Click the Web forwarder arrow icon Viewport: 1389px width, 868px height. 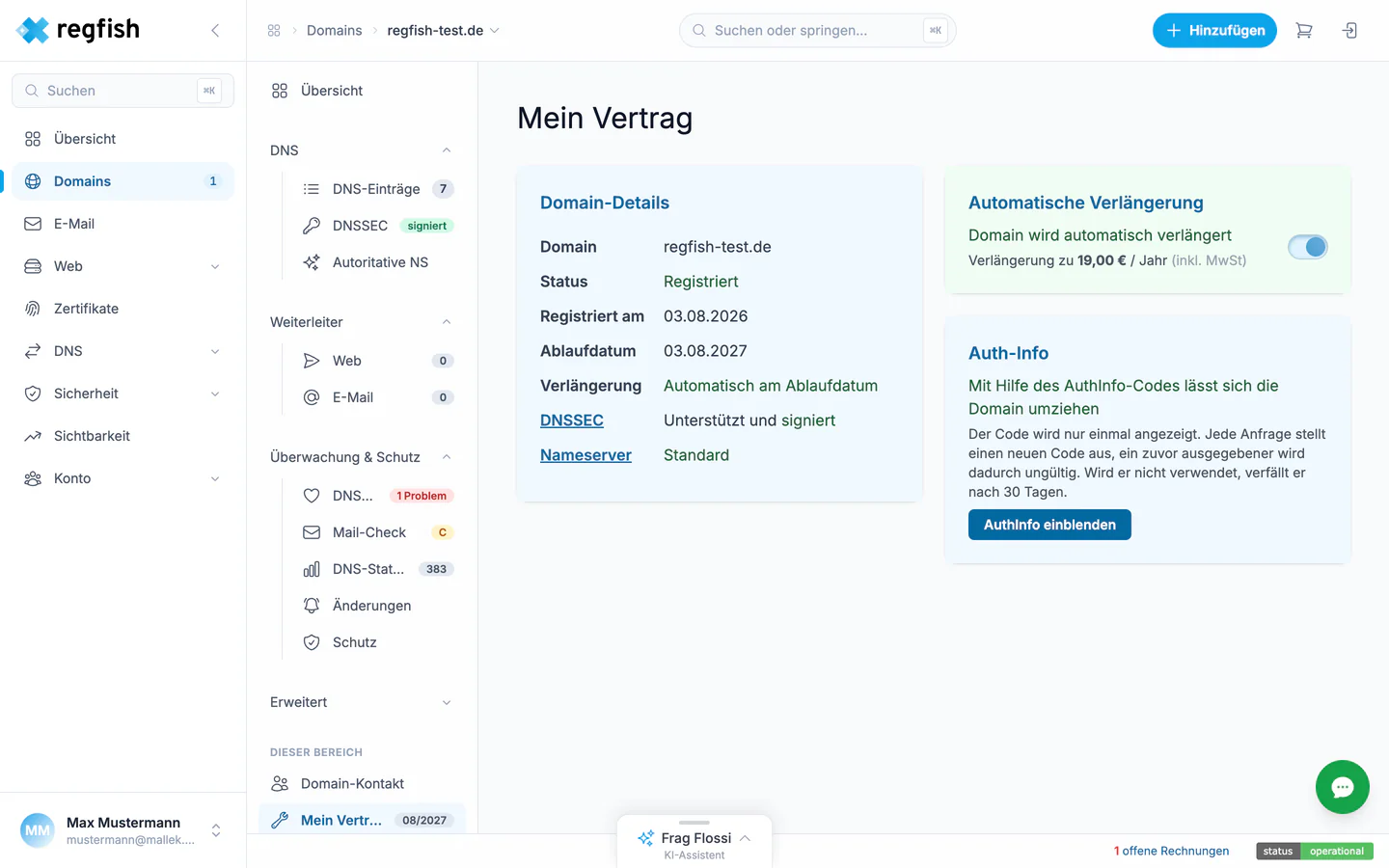pos(312,361)
